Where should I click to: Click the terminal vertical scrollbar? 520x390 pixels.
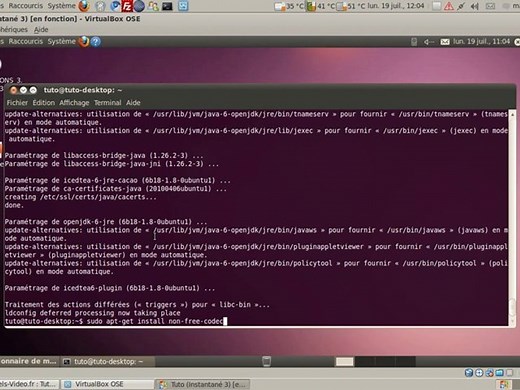pyautogui.click(x=512, y=217)
